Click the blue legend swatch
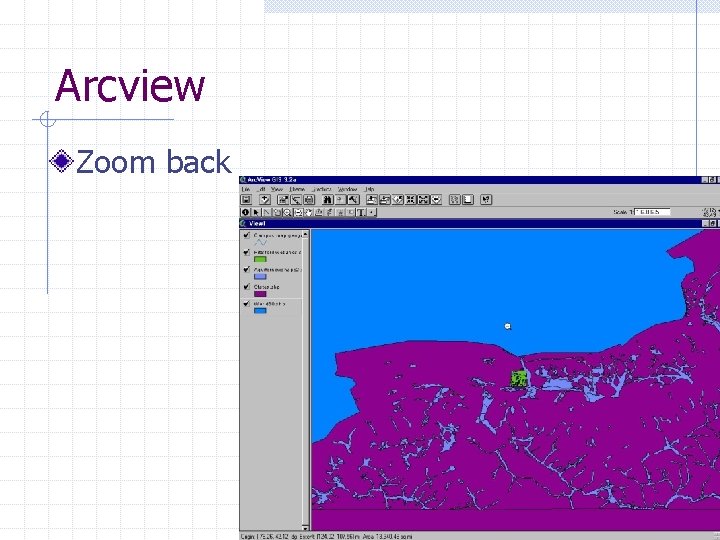The width and height of the screenshot is (720, 540). [x=260, y=311]
